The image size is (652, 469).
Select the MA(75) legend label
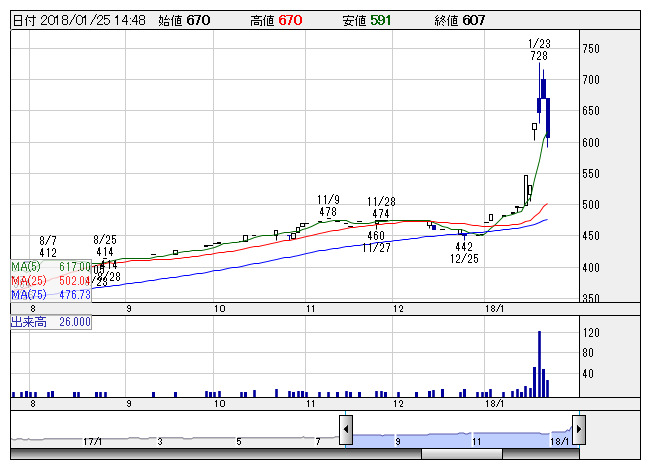tap(51, 295)
